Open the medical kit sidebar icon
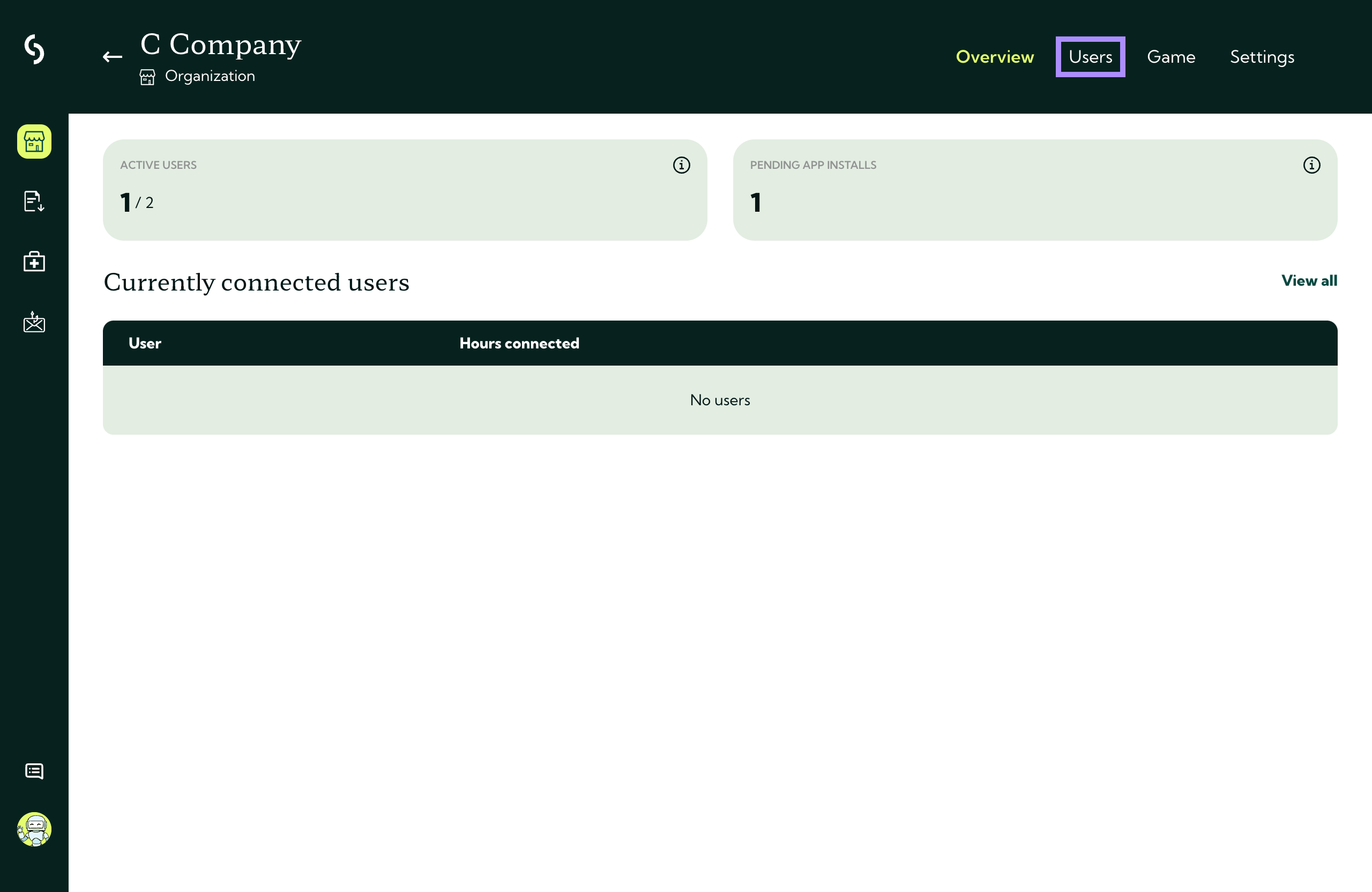 pos(34,261)
